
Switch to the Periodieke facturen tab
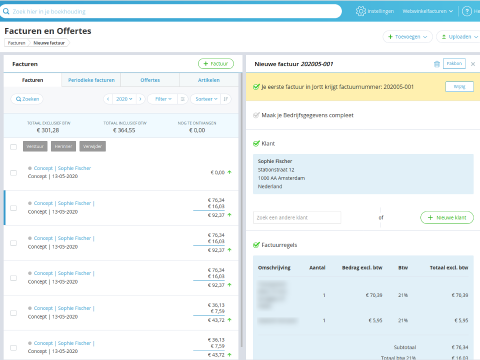91,80
